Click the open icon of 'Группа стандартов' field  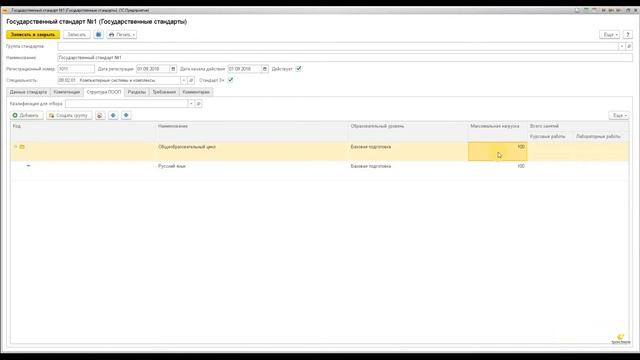pyautogui.click(x=629, y=47)
